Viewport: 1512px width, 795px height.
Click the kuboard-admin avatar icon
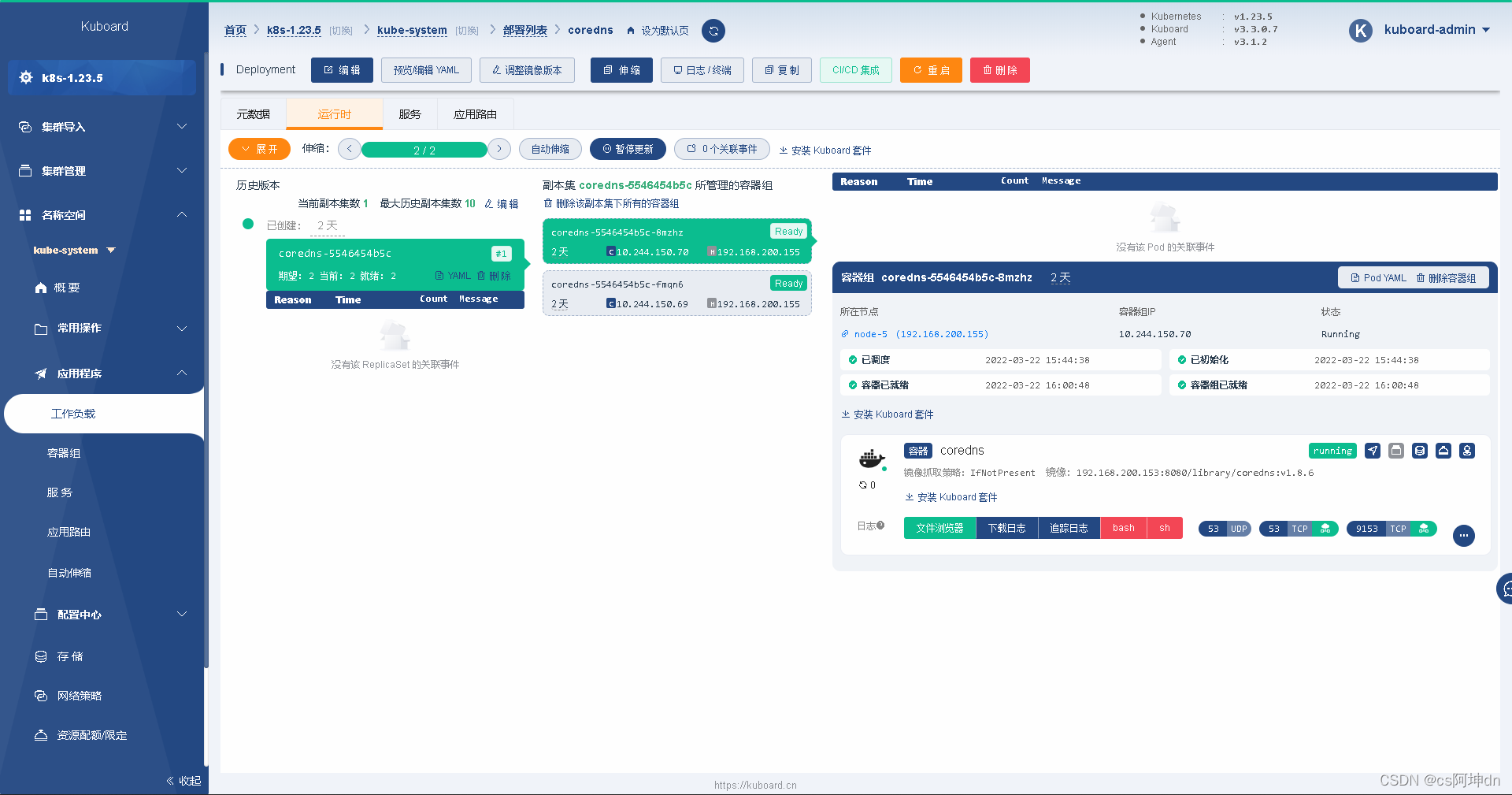pyautogui.click(x=1360, y=30)
